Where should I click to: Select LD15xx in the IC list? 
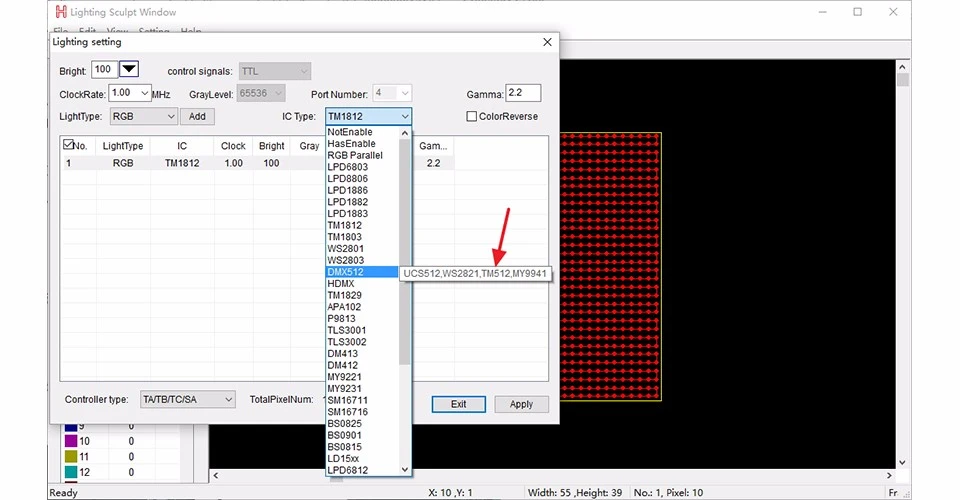(362, 458)
